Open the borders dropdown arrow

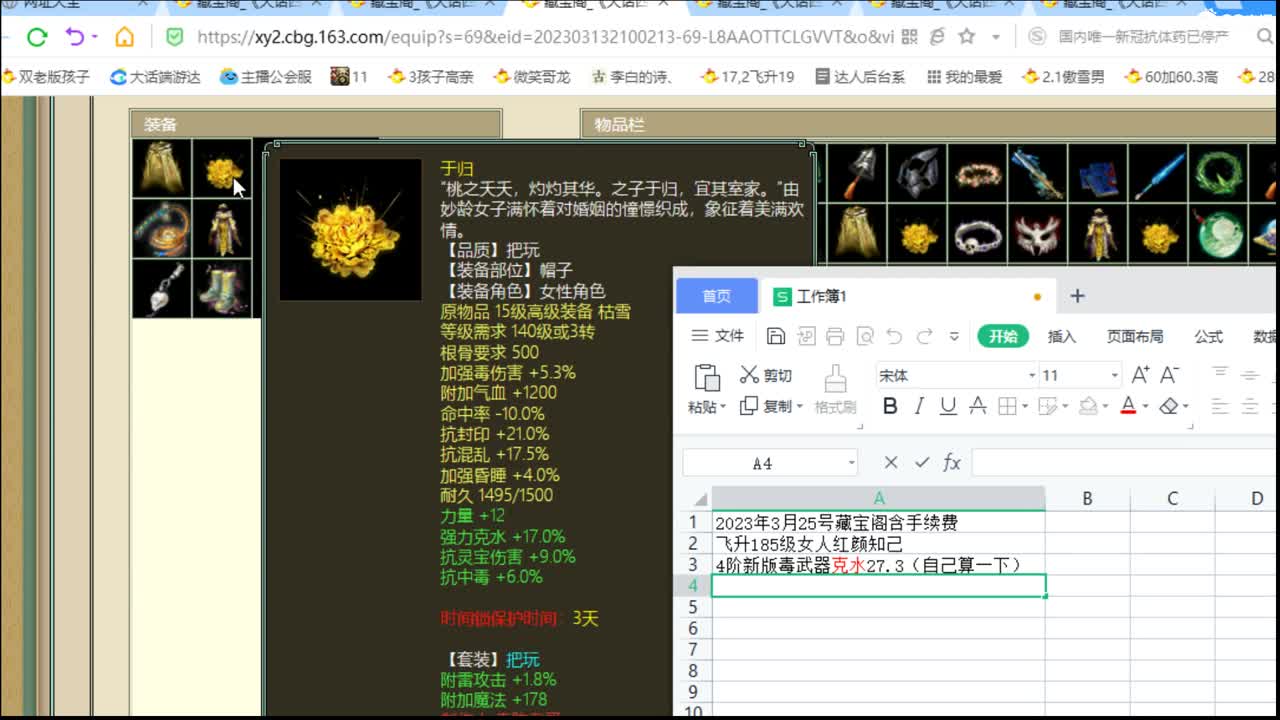(x=1024, y=407)
